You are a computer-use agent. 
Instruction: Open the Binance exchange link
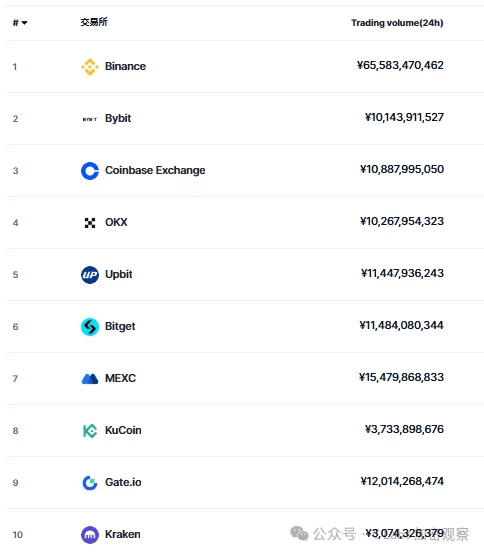tap(125, 66)
